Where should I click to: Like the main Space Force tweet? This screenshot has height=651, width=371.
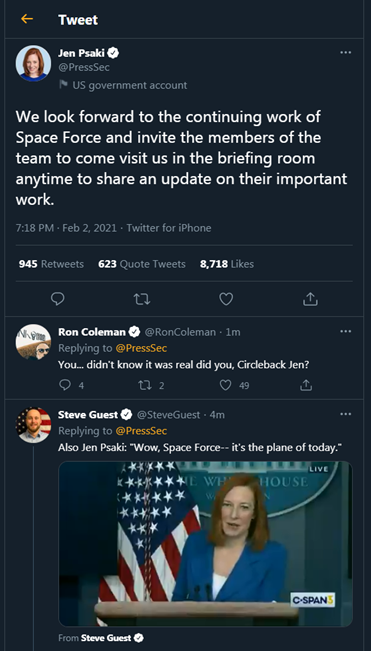226,299
